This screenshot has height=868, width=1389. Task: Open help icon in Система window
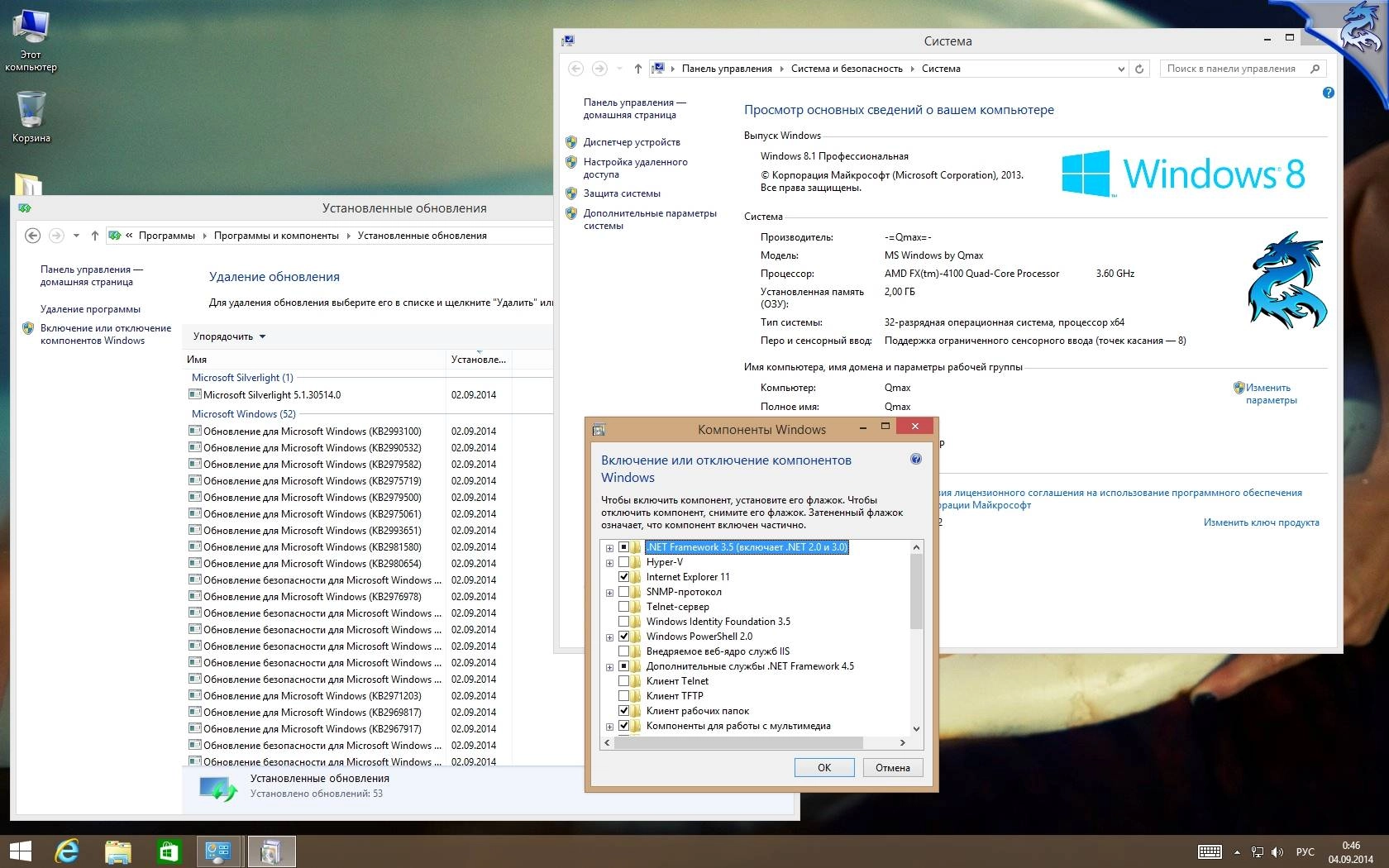click(x=1328, y=93)
